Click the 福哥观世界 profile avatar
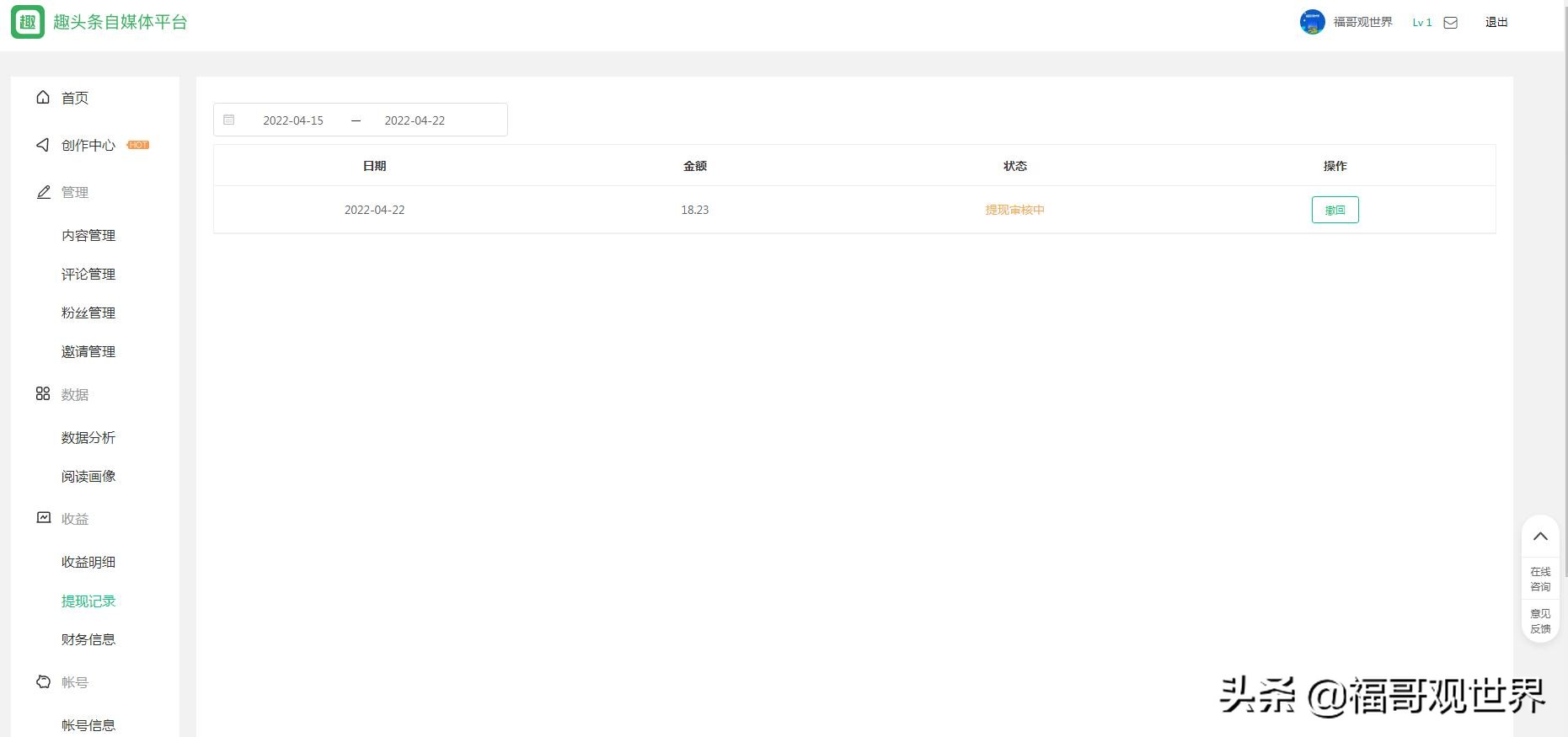This screenshot has height=737, width=1568. 1312,22
